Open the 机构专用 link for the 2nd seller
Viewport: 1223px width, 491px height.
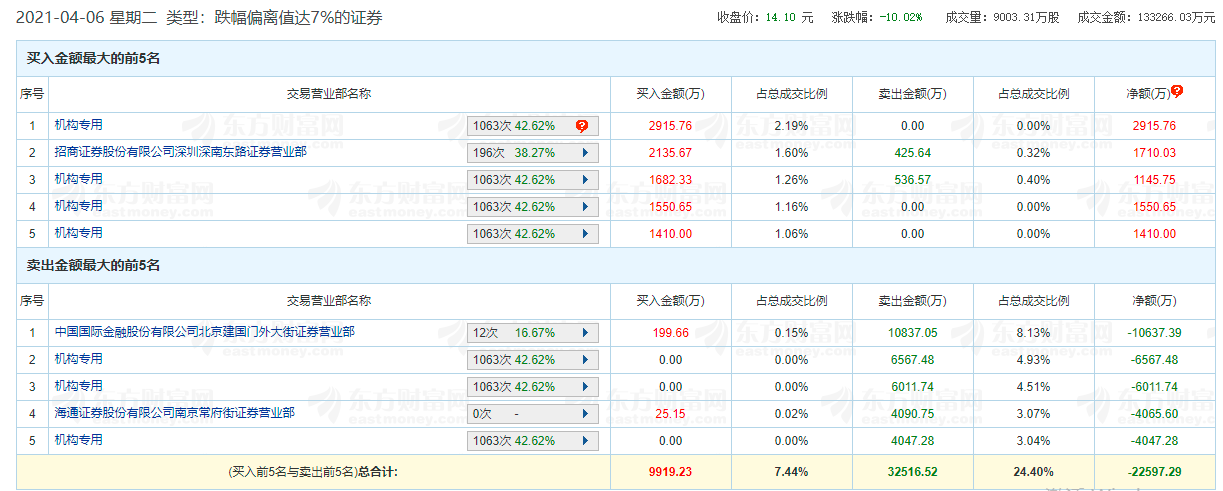tap(78, 359)
